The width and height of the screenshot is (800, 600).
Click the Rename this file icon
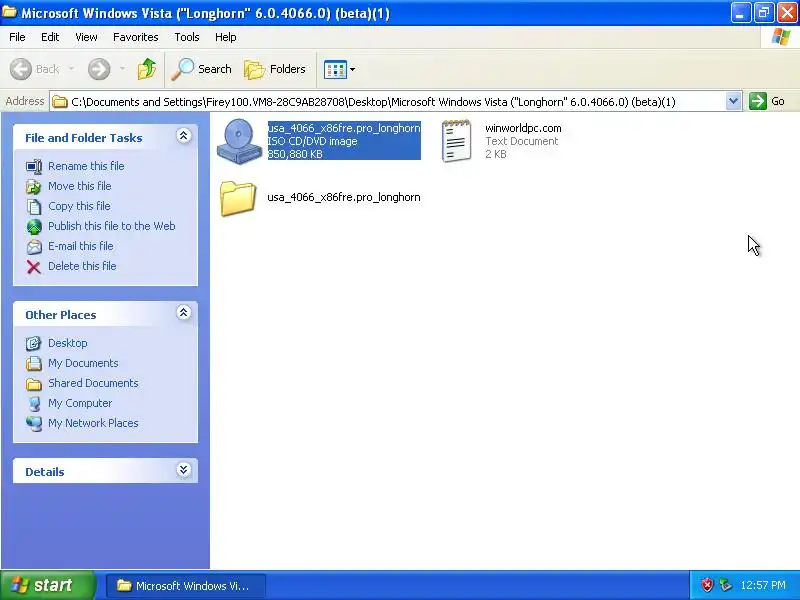(34, 166)
